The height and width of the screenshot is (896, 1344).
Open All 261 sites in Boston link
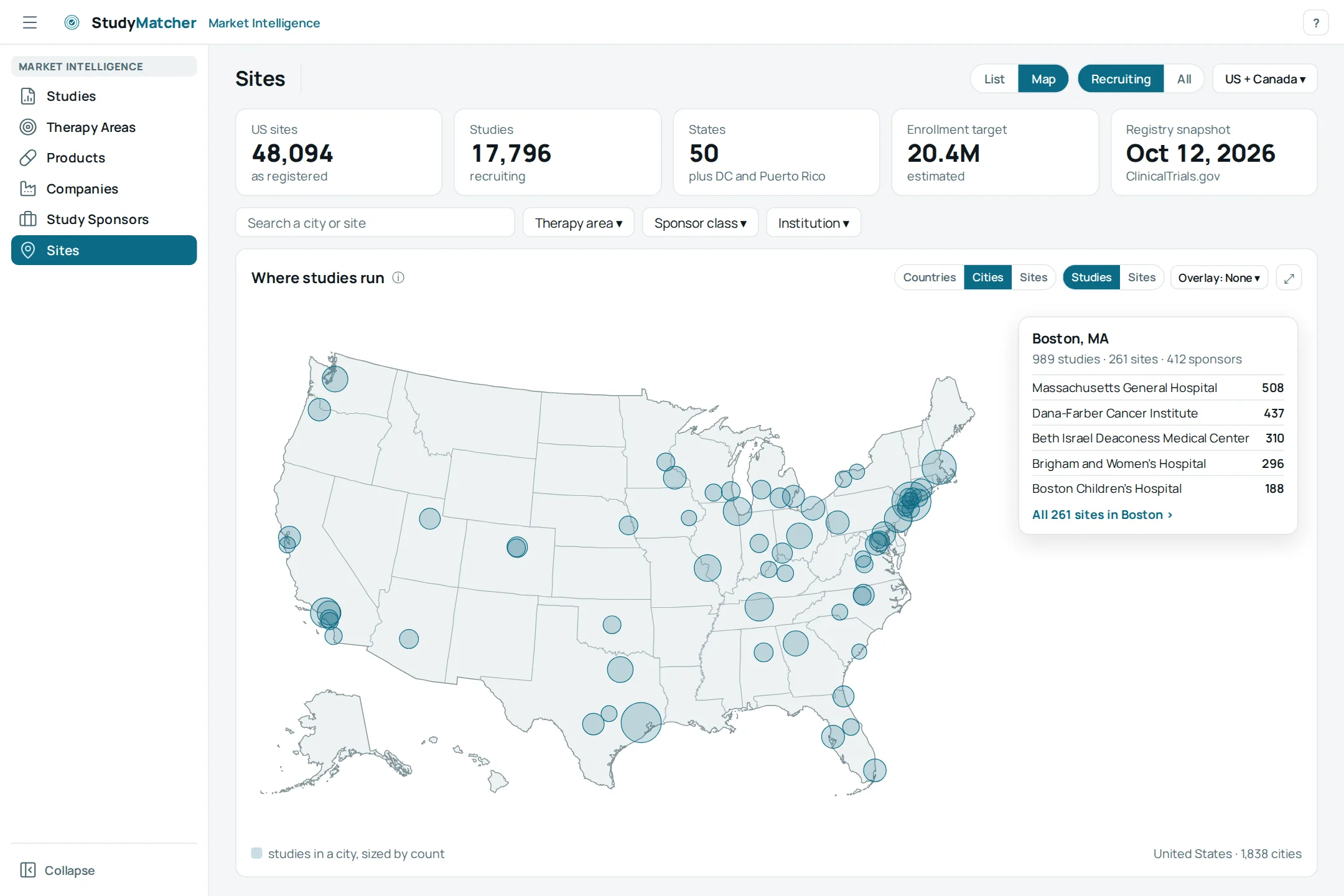(x=1102, y=515)
